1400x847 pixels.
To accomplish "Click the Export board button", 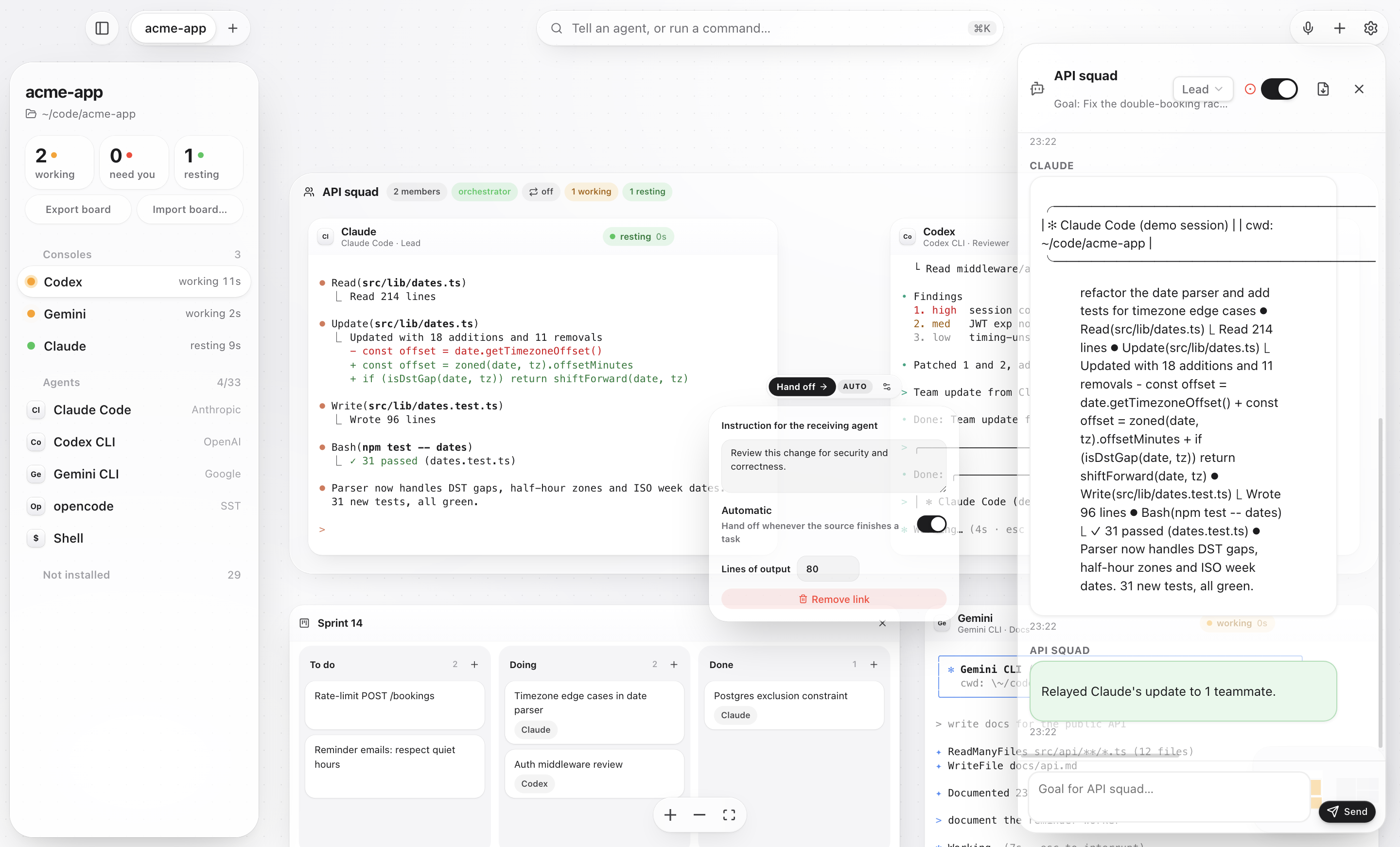I will [78, 209].
